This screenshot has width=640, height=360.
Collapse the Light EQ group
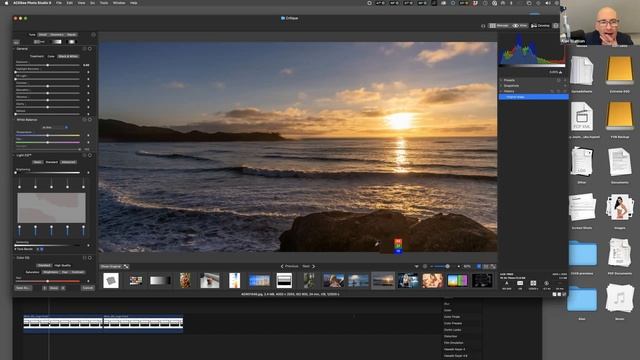15,155
